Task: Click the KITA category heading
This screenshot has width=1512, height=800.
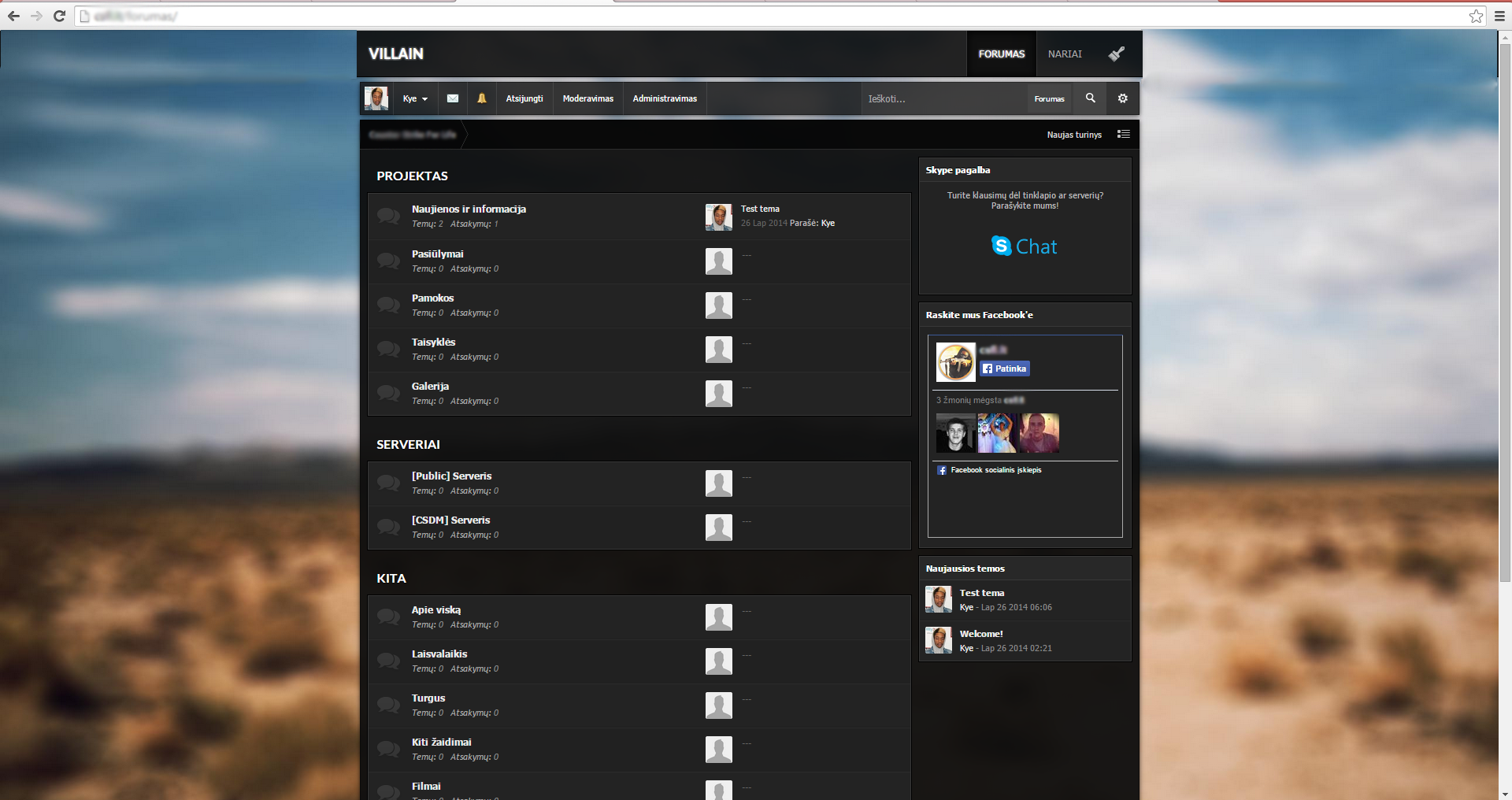Action: [x=391, y=579]
